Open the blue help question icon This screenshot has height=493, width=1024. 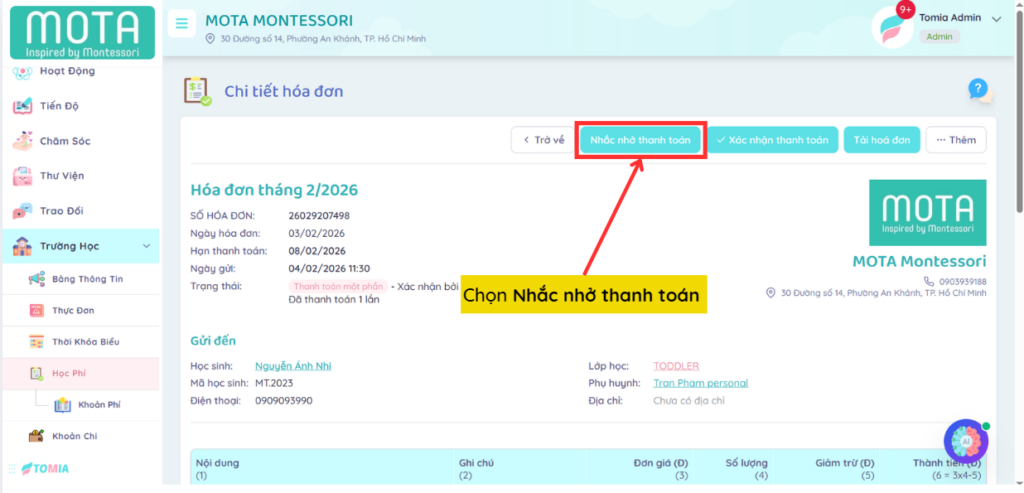click(x=978, y=89)
